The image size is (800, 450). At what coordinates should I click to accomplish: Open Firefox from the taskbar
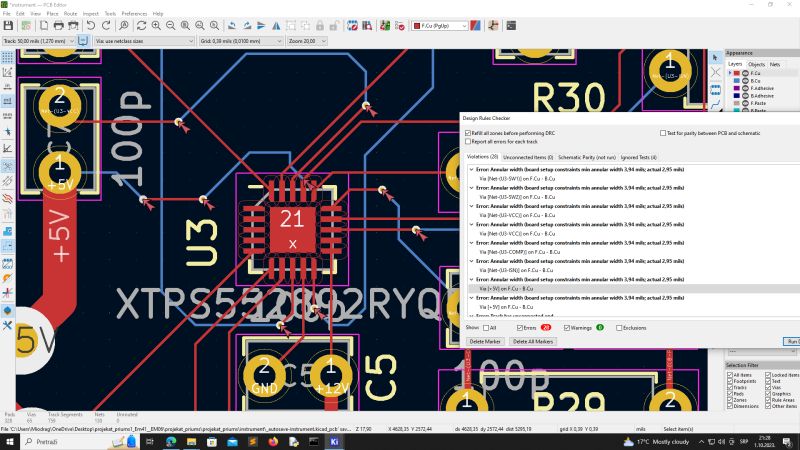tap(273, 442)
